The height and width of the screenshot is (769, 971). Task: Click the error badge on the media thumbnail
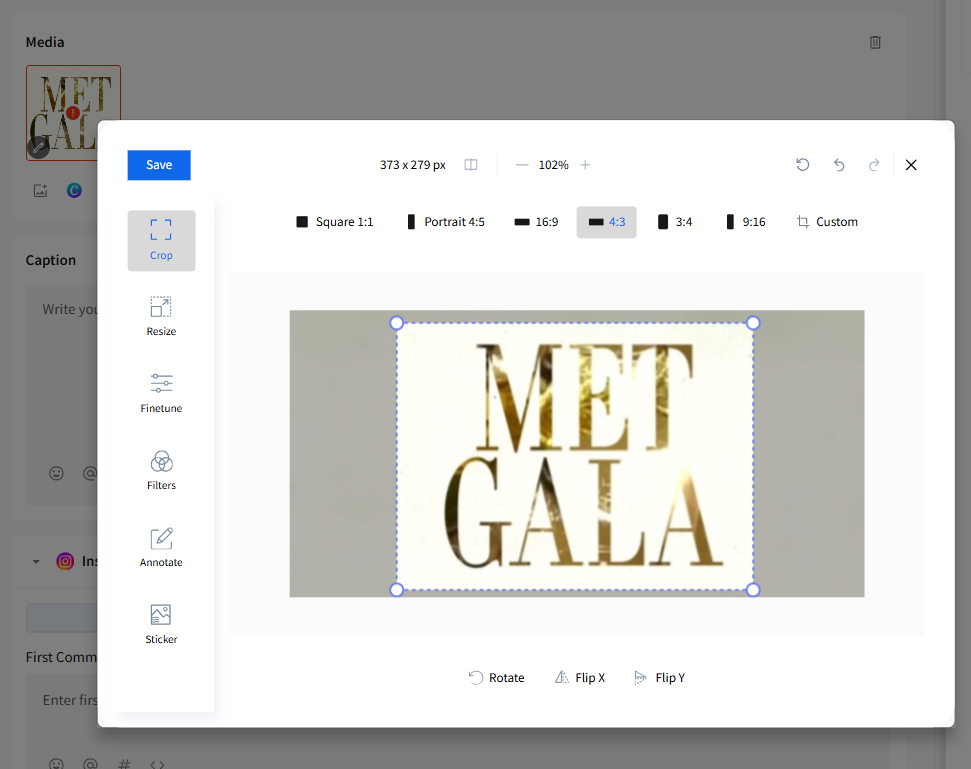click(73, 113)
